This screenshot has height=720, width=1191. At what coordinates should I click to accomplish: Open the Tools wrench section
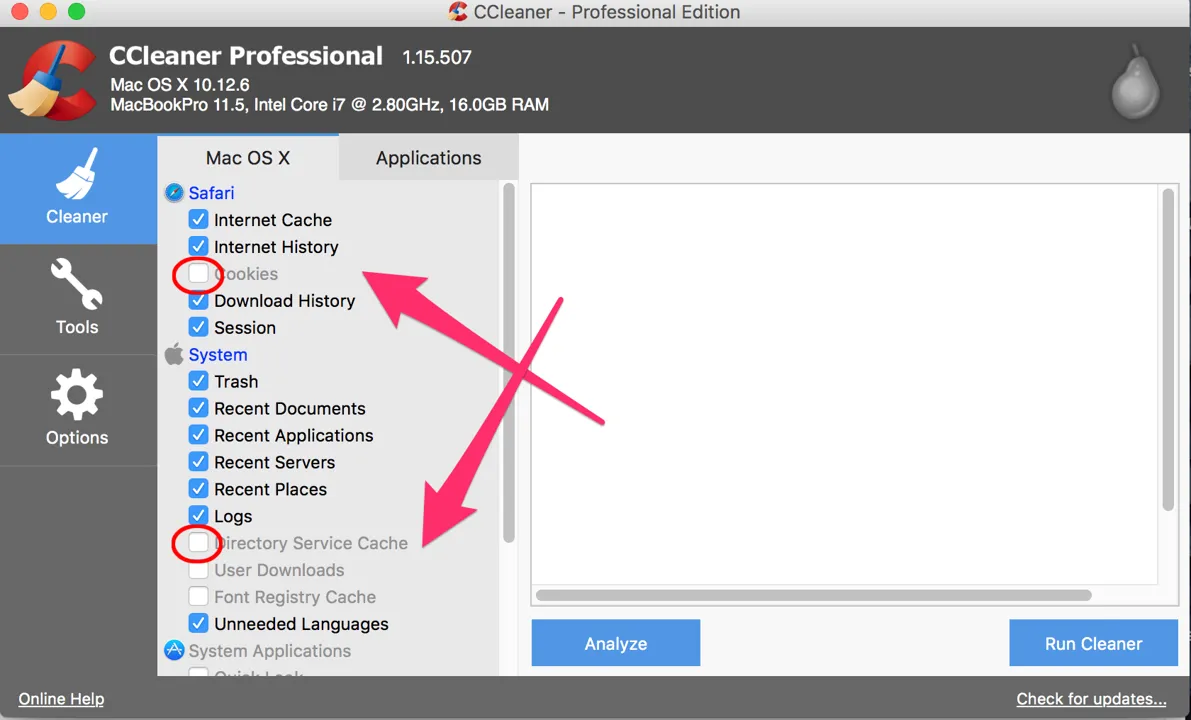point(77,299)
